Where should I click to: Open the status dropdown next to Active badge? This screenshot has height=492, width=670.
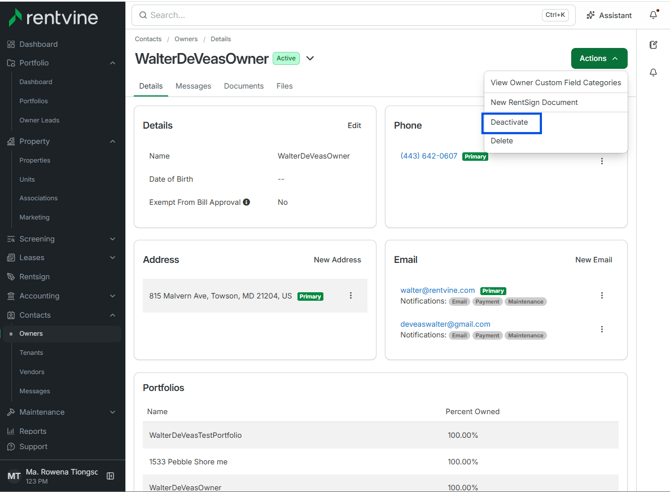310,59
